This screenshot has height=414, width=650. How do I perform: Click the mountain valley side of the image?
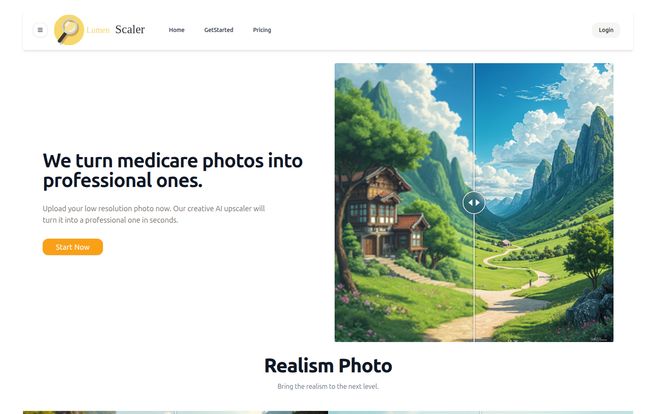coord(544,202)
